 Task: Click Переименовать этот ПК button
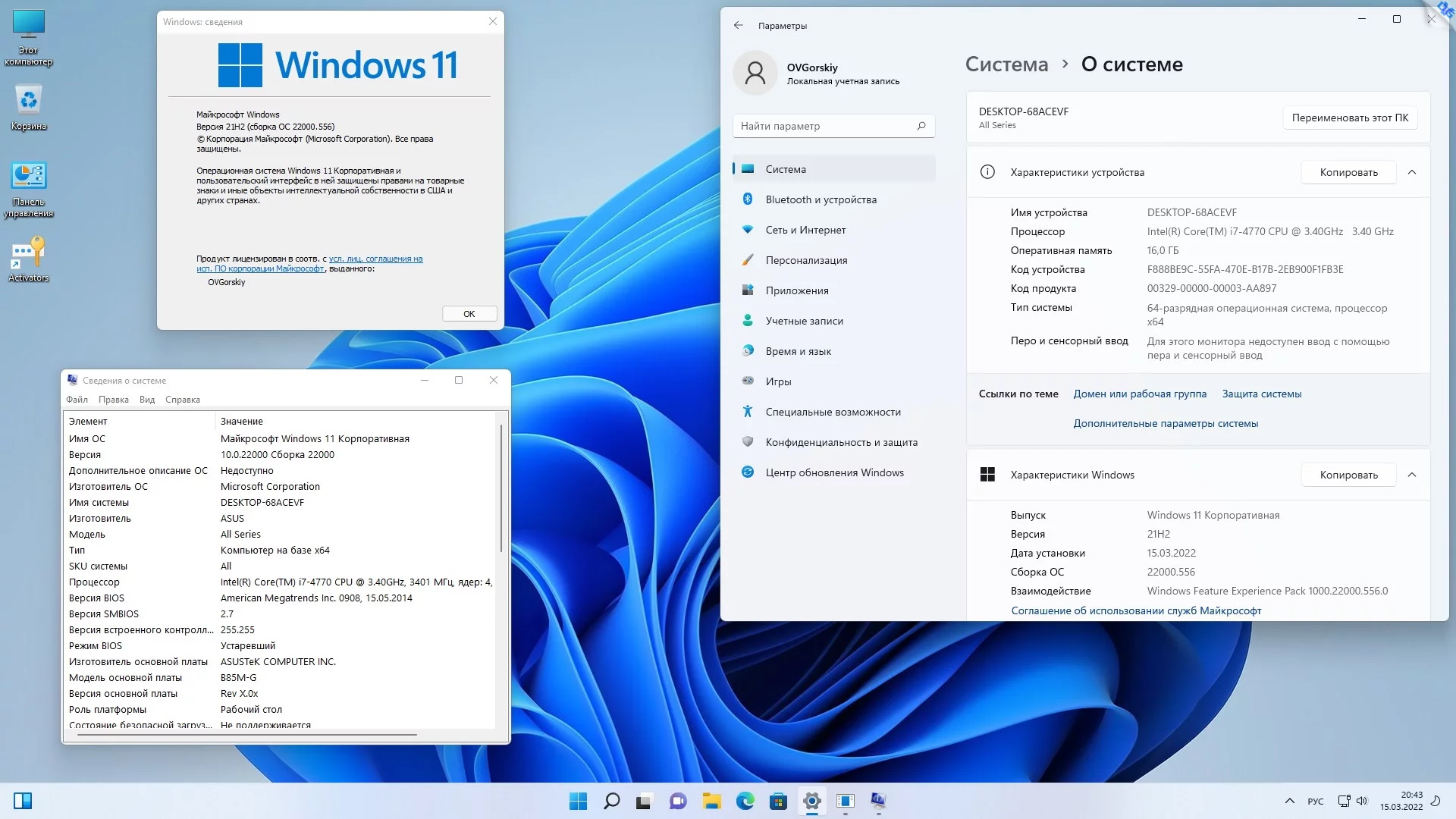1349,118
